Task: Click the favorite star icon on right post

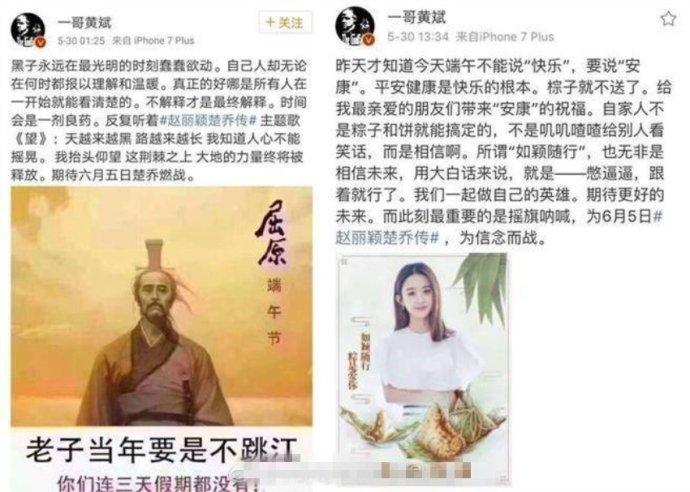Action: 668,19
